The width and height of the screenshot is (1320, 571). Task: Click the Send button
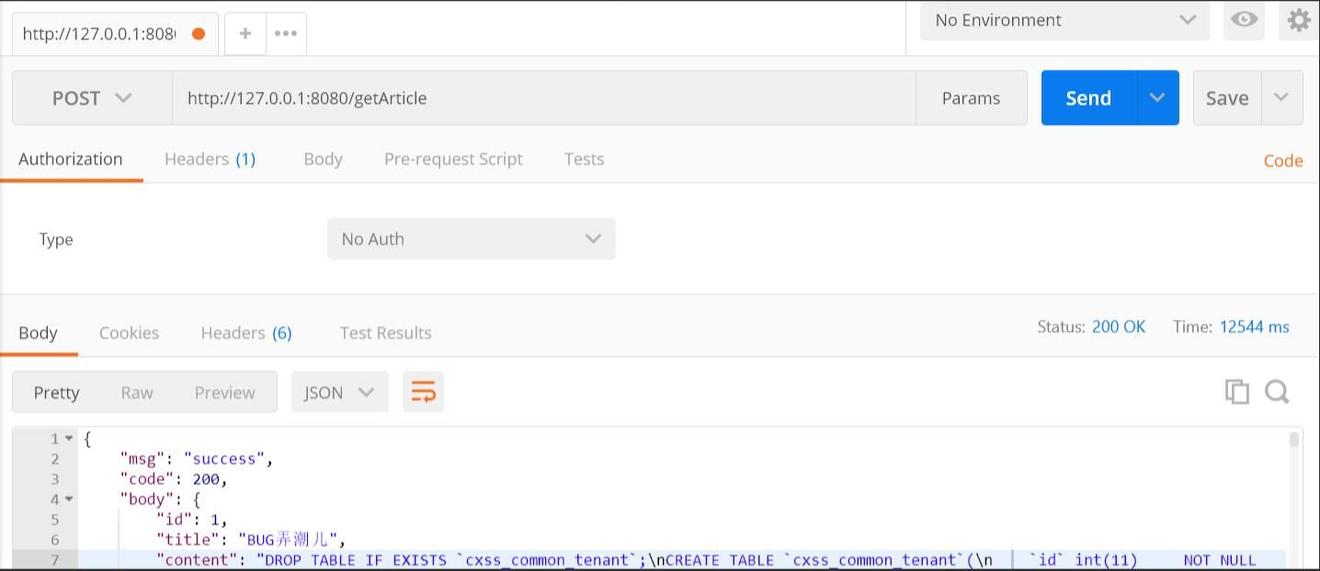[x=1088, y=98]
